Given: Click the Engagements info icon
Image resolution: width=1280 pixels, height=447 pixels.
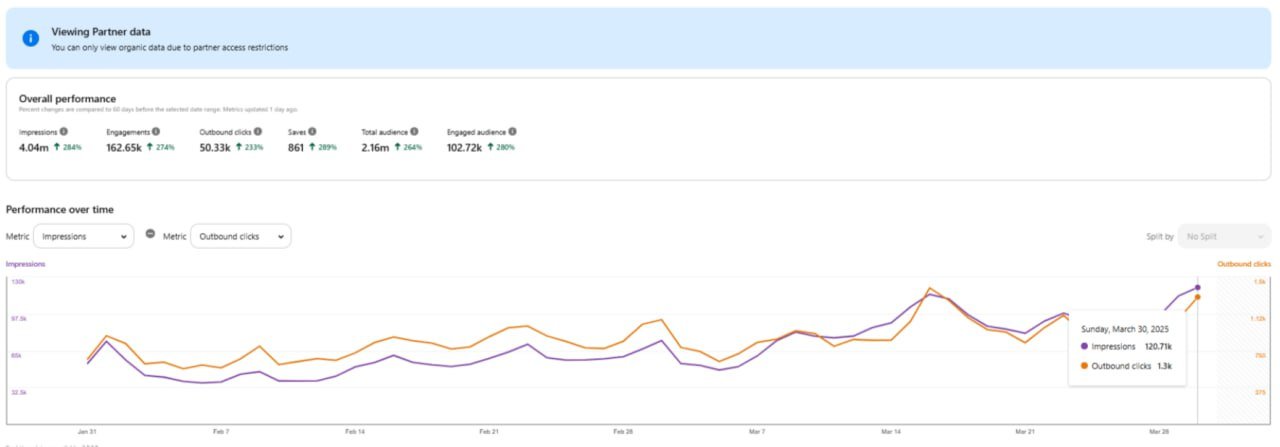Looking at the screenshot, I should click(x=157, y=131).
